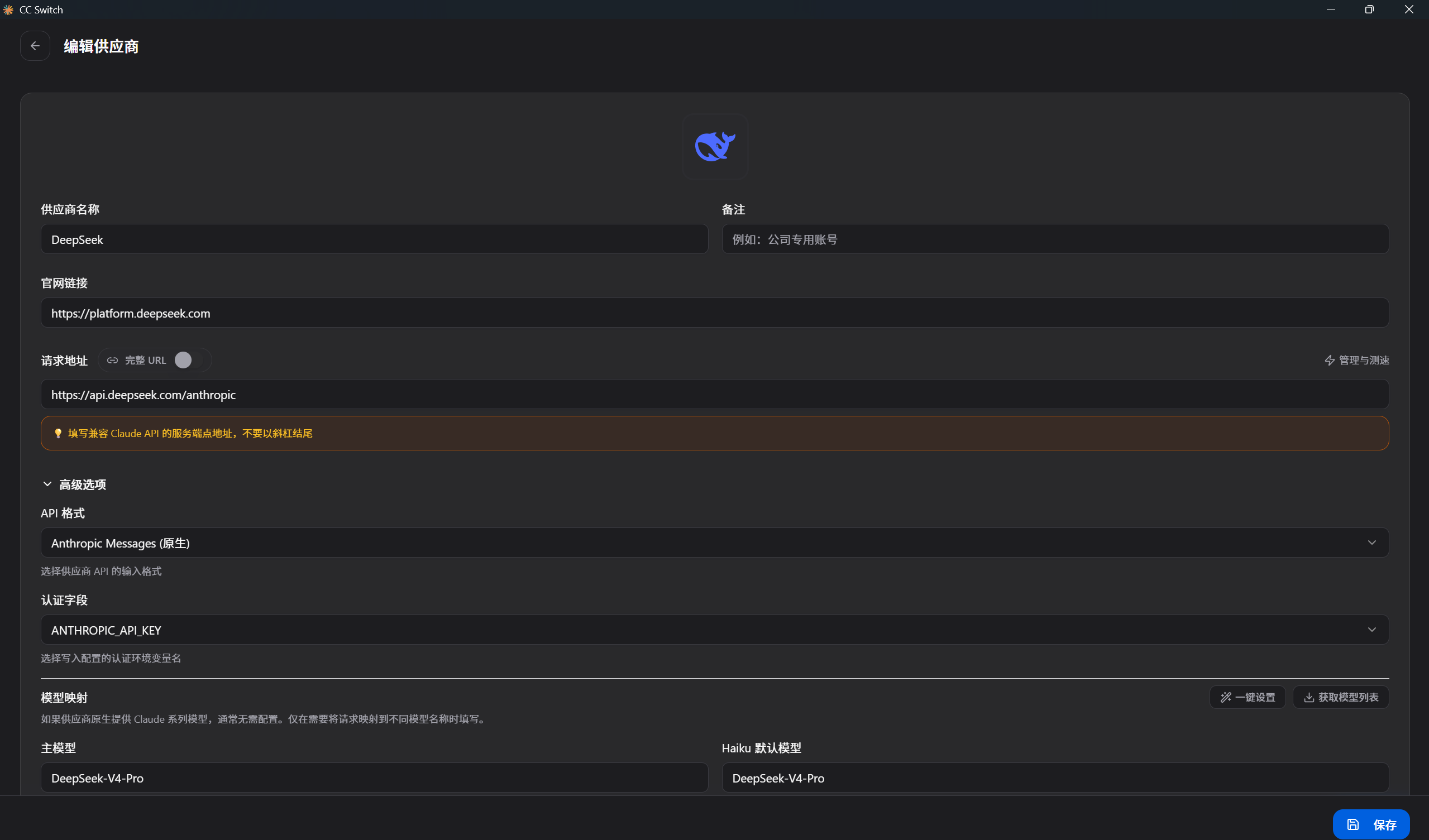Viewport: 1429px width, 840px height.
Task: Click the Haiku 默认模型 input field
Action: (x=1055, y=778)
